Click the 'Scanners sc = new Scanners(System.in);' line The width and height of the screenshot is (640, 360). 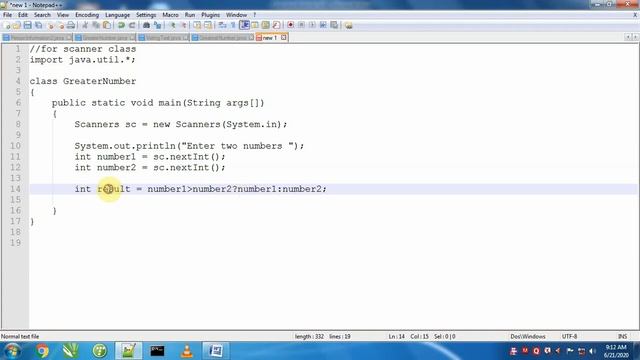click(x=181, y=124)
